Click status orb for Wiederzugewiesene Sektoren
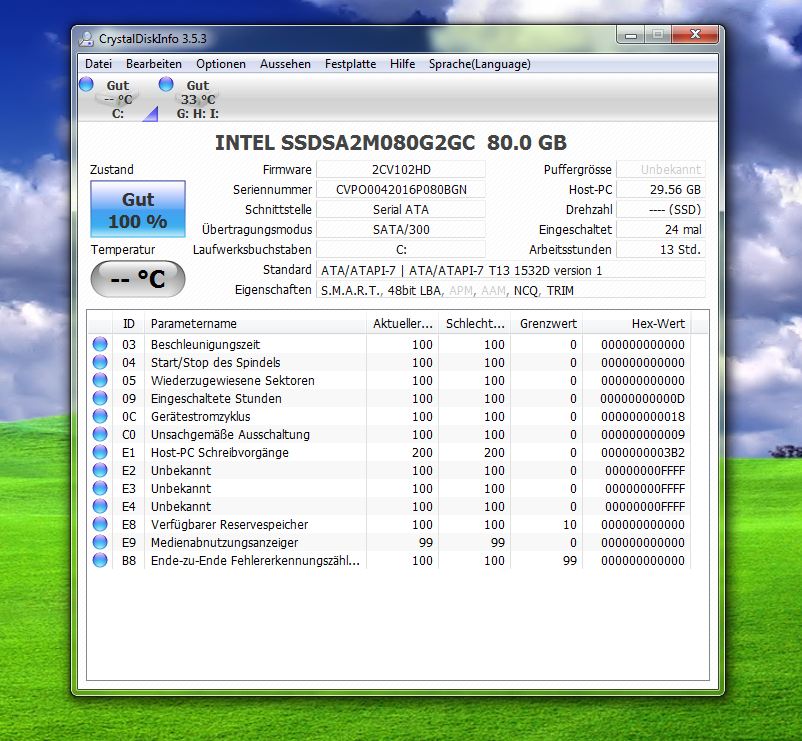Viewport: 802px width, 741px height. coord(100,380)
